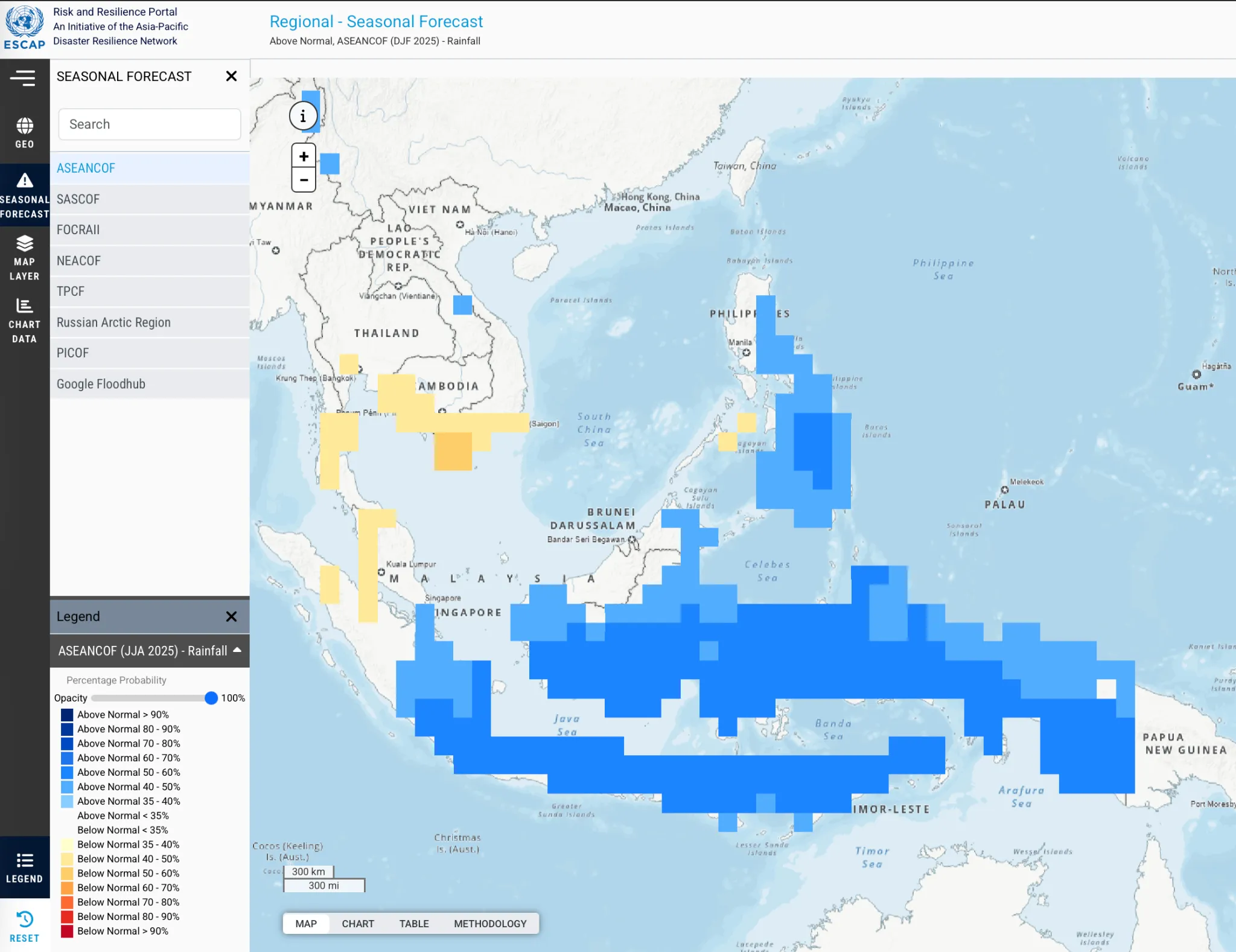The width and height of the screenshot is (1236, 952).
Task: Toggle the Legend sidebar icon
Action: [25, 867]
